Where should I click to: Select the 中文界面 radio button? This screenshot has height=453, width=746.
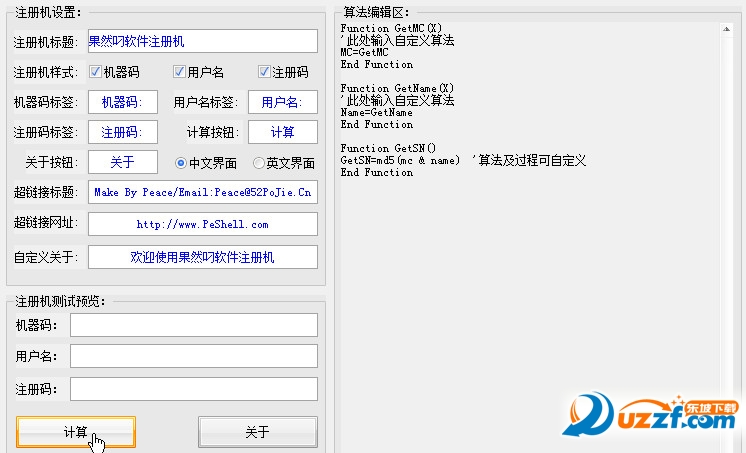180,163
